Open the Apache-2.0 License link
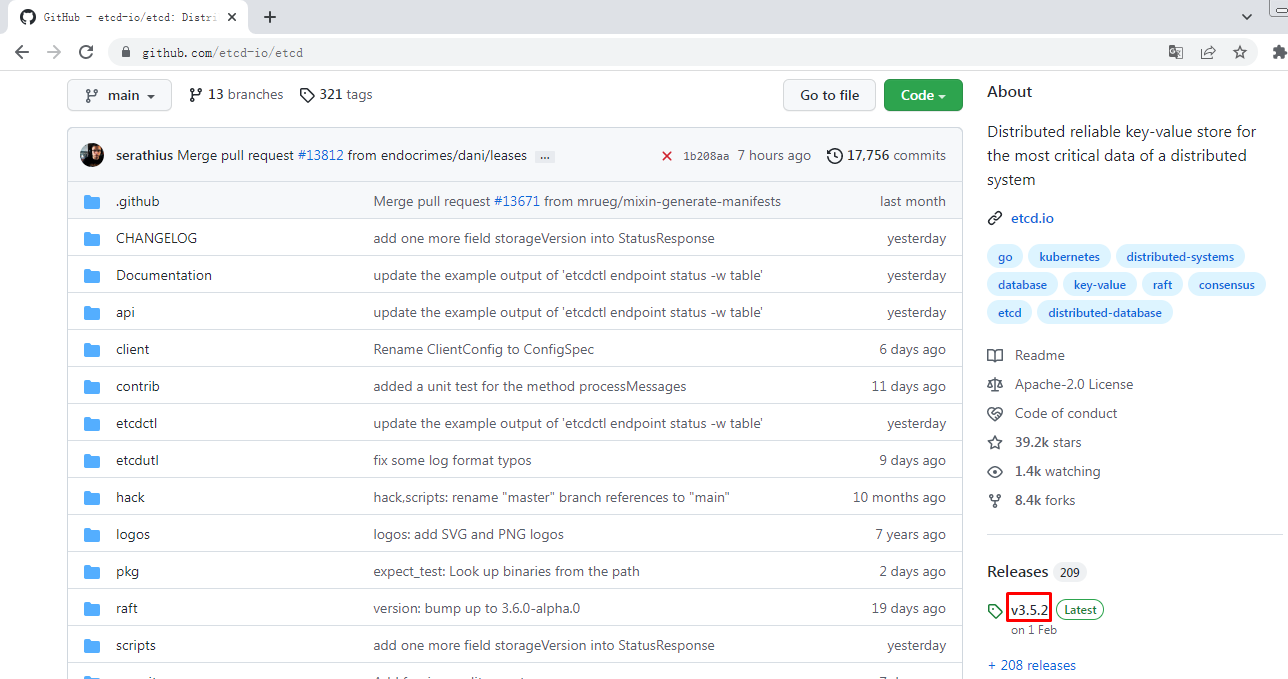This screenshot has width=1288, height=679. (1060, 385)
